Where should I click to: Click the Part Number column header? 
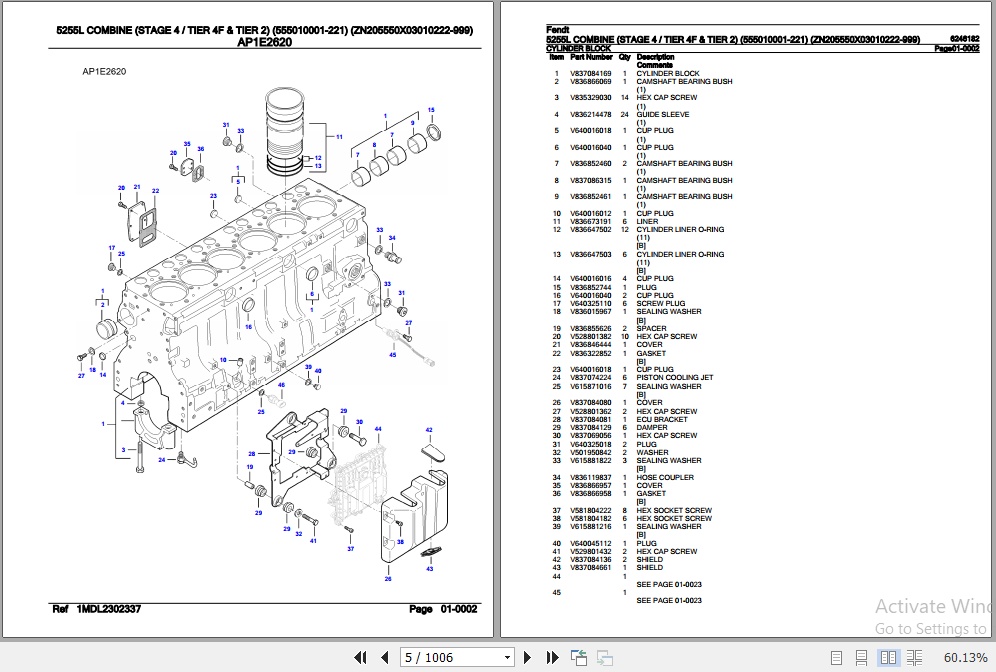(x=591, y=57)
